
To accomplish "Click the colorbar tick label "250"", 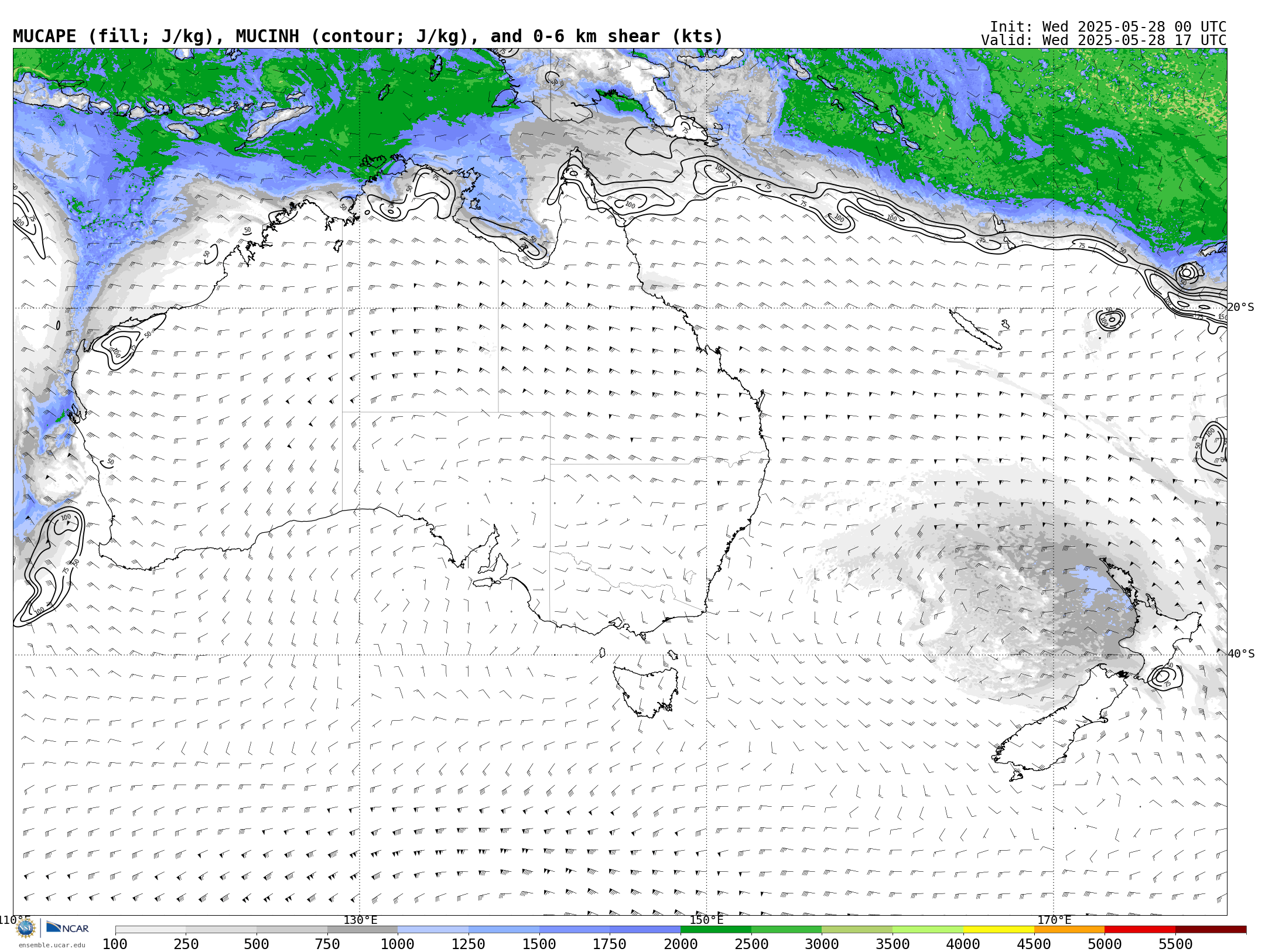I will pos(186,944).
